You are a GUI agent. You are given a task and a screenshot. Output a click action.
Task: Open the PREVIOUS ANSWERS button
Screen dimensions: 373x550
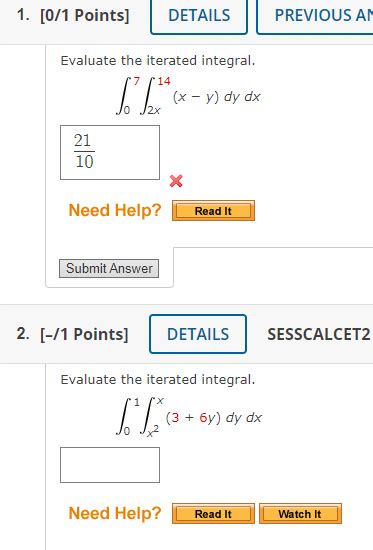pos(315,16)
